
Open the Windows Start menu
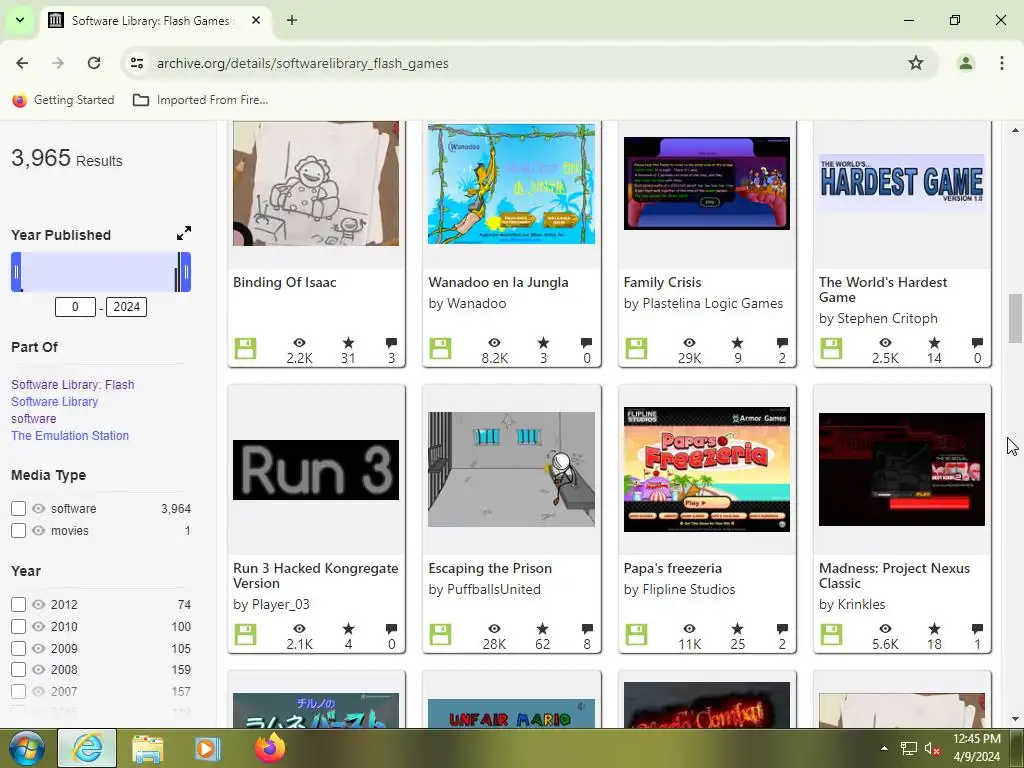(27, 748)
